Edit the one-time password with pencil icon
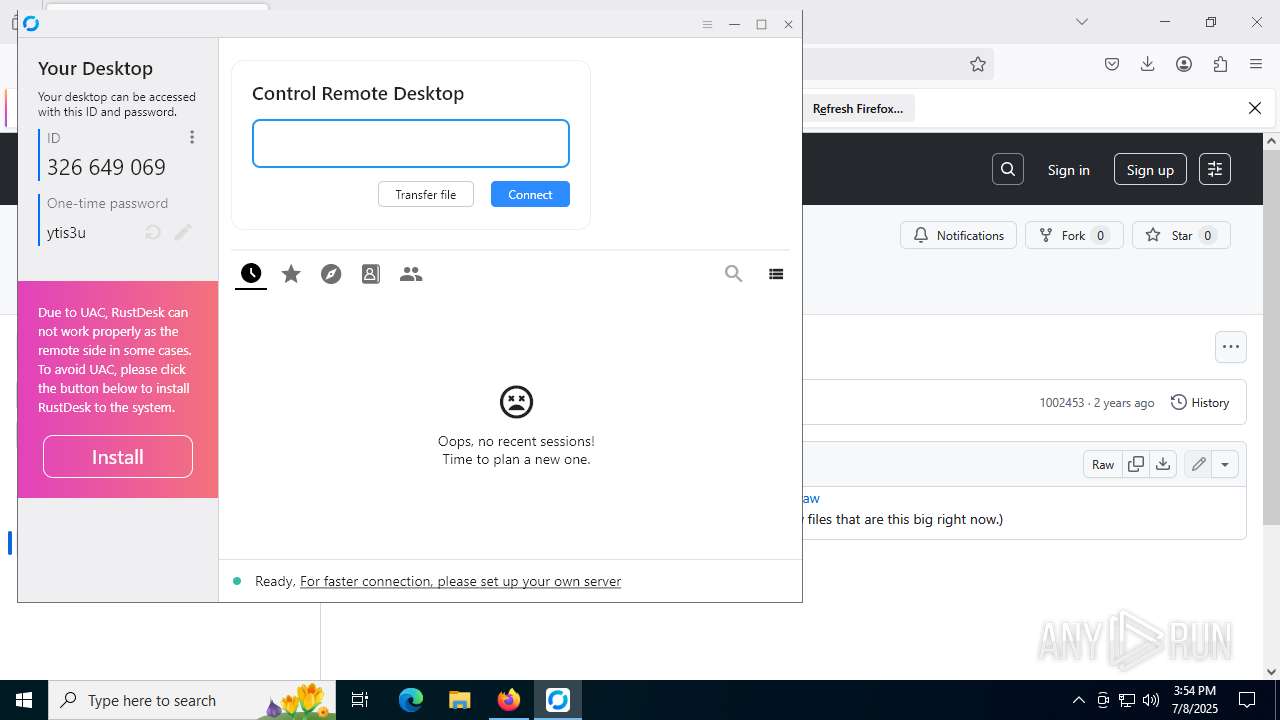This screenshot has width=1280, height=720. [x=183, y=232]
